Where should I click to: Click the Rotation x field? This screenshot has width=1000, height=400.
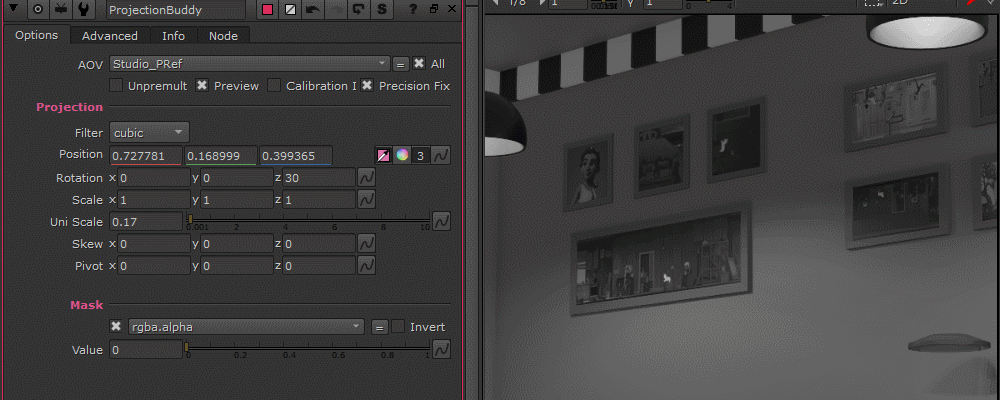click(x=154, y=177)
